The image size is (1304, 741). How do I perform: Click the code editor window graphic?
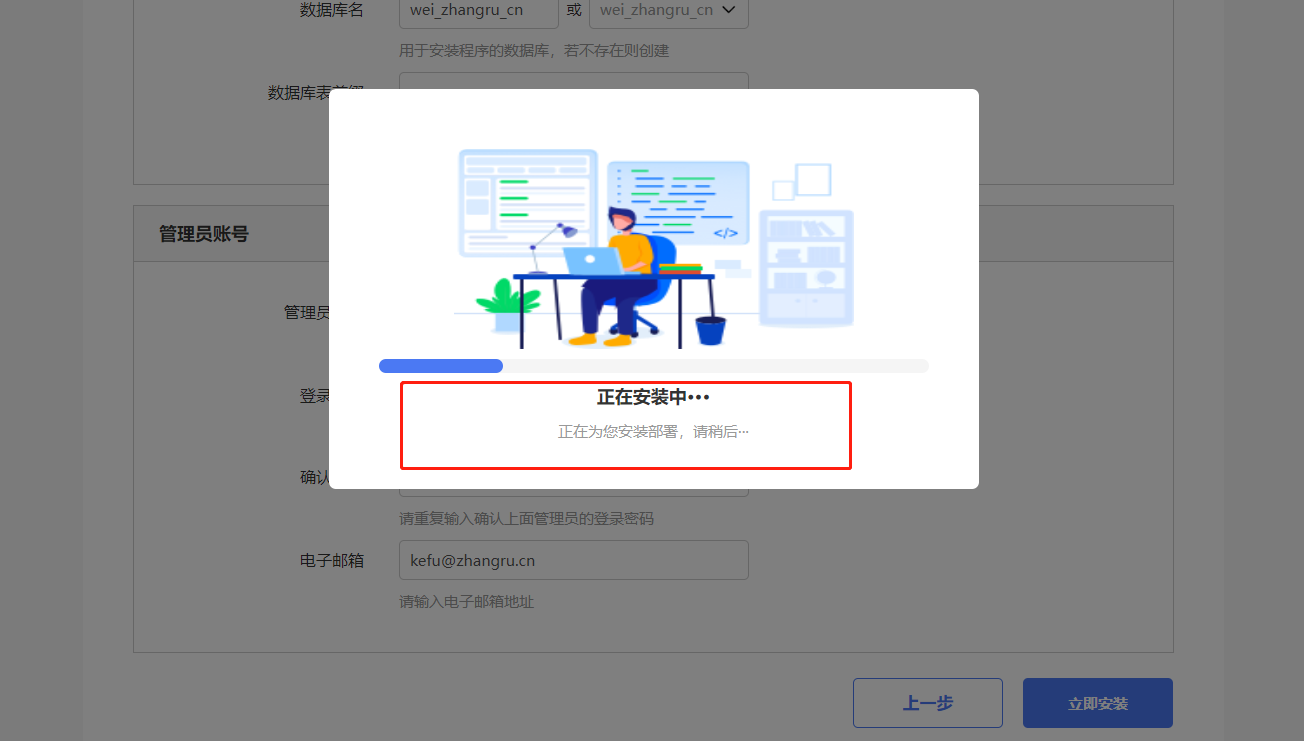pos(678,202)
